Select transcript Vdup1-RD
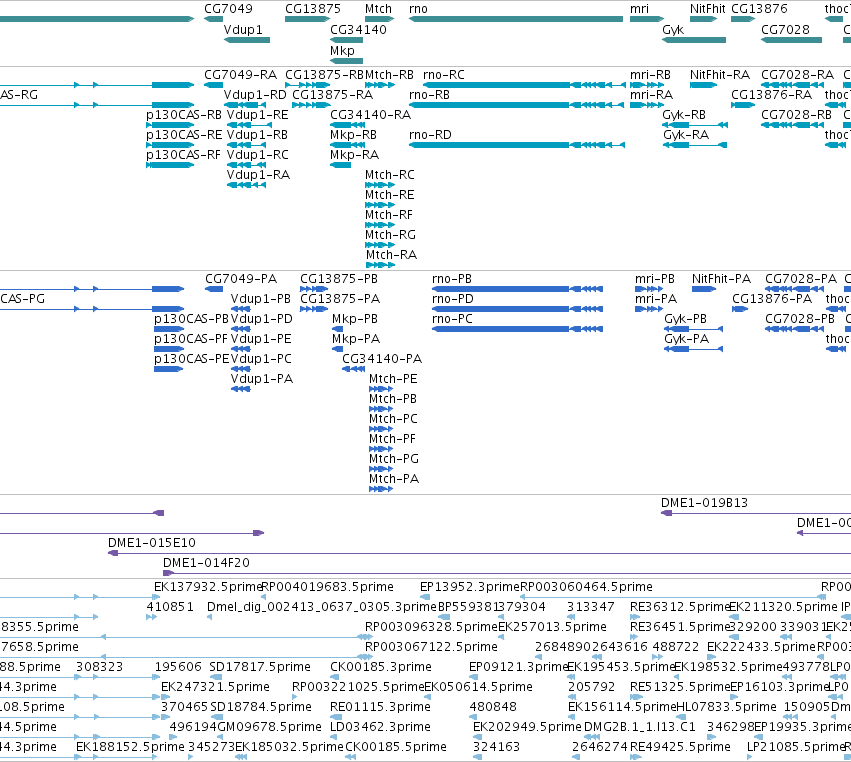 point(255,94)
